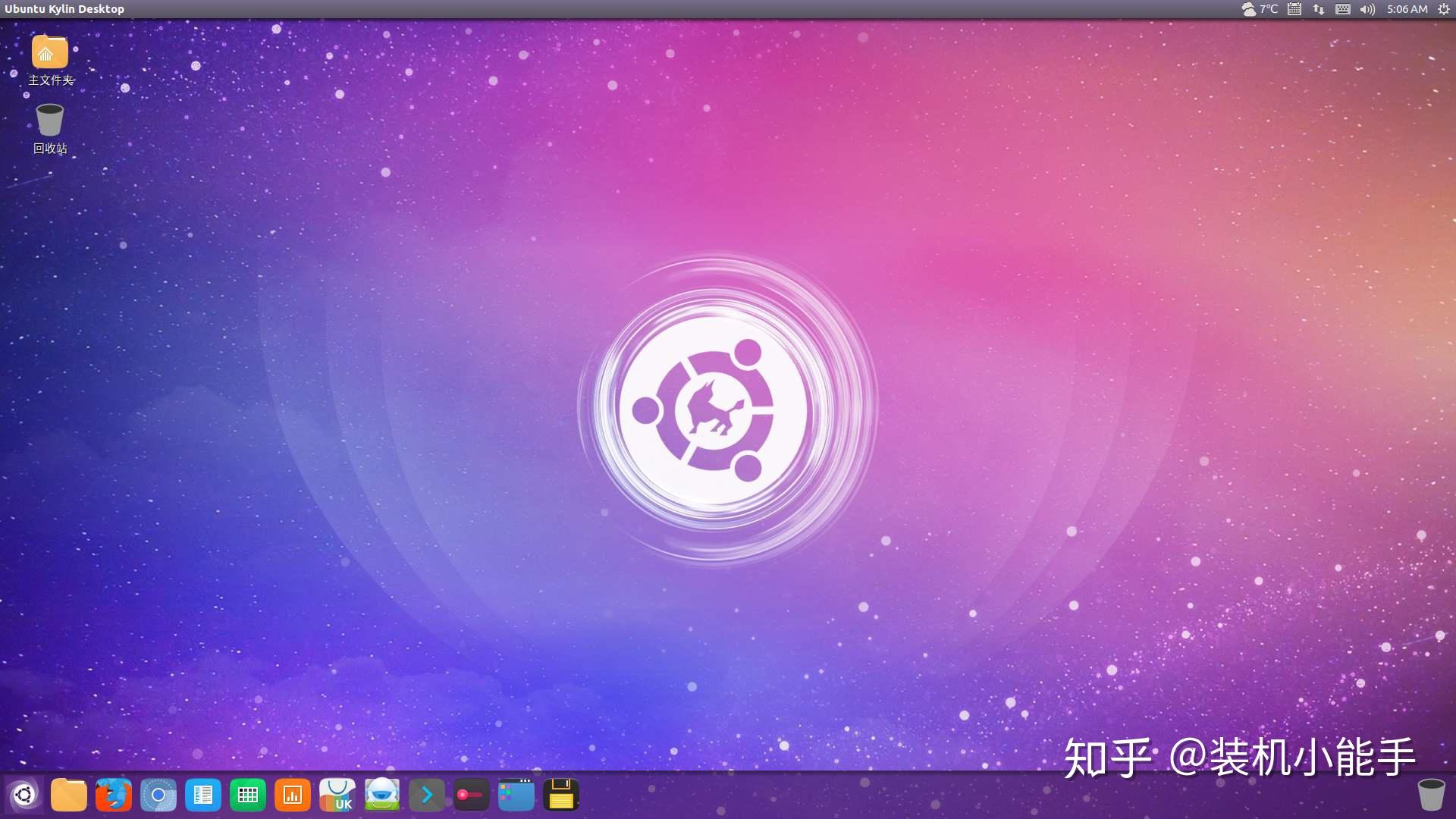Launch the terminal emulator
Screen dimensions: 1456x819
click(427, 795)
